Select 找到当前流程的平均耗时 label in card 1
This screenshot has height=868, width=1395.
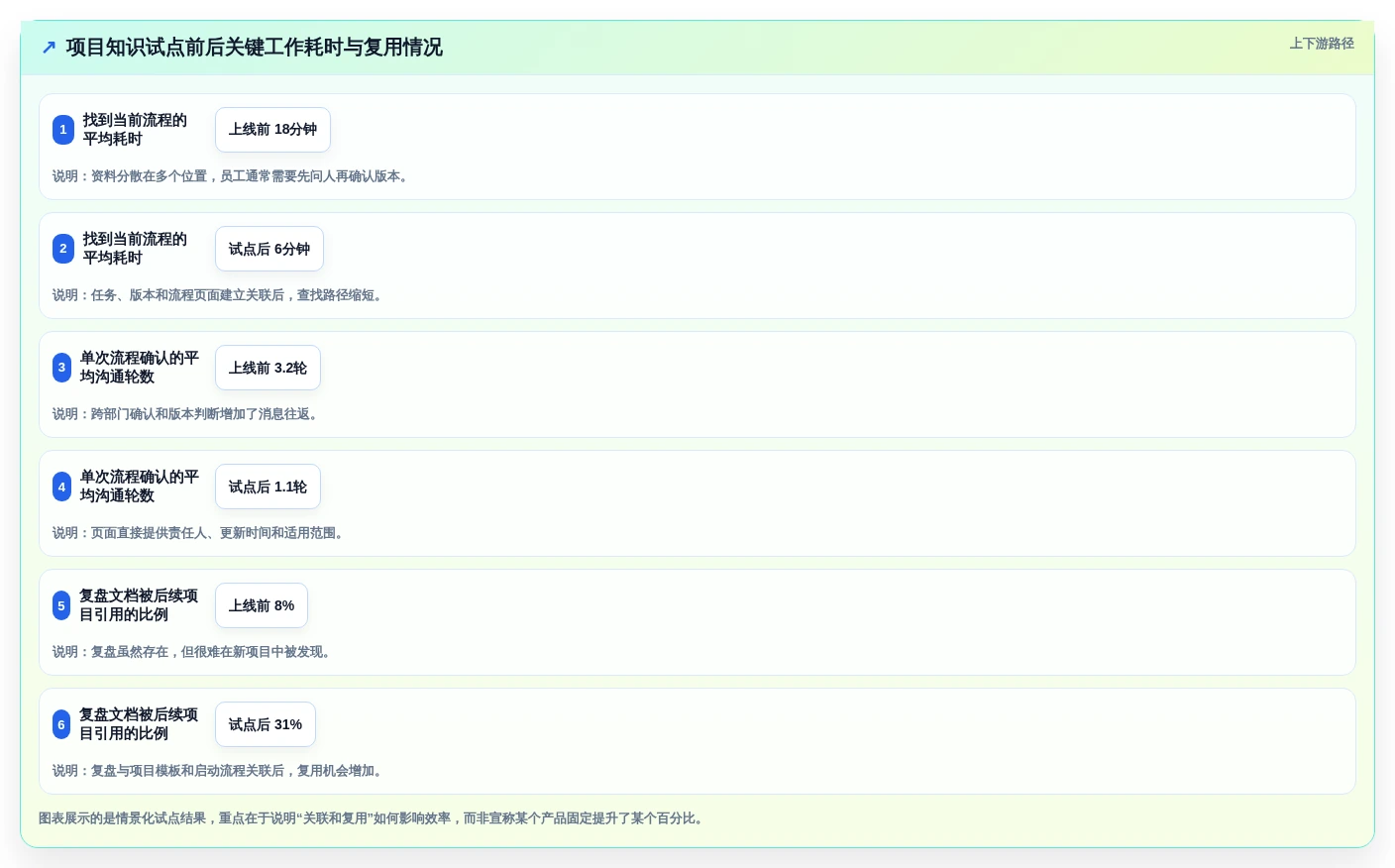point(135,130)
